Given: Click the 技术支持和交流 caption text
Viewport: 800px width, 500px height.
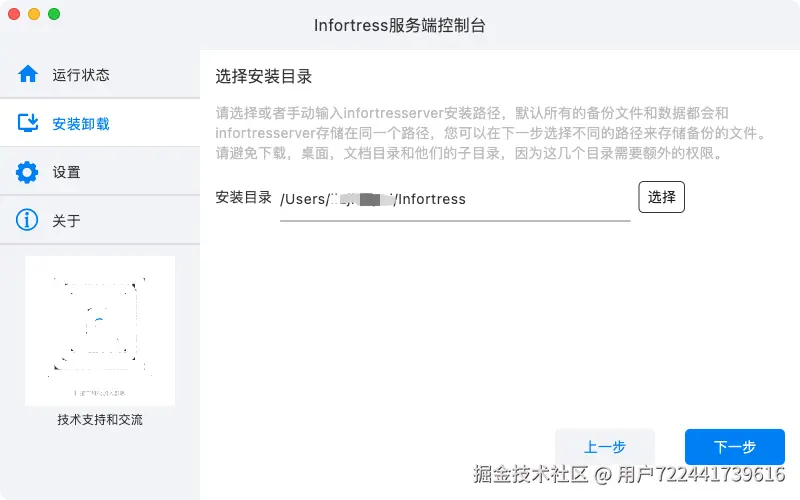Looking at the screenshot, I should tap(100, 419).
